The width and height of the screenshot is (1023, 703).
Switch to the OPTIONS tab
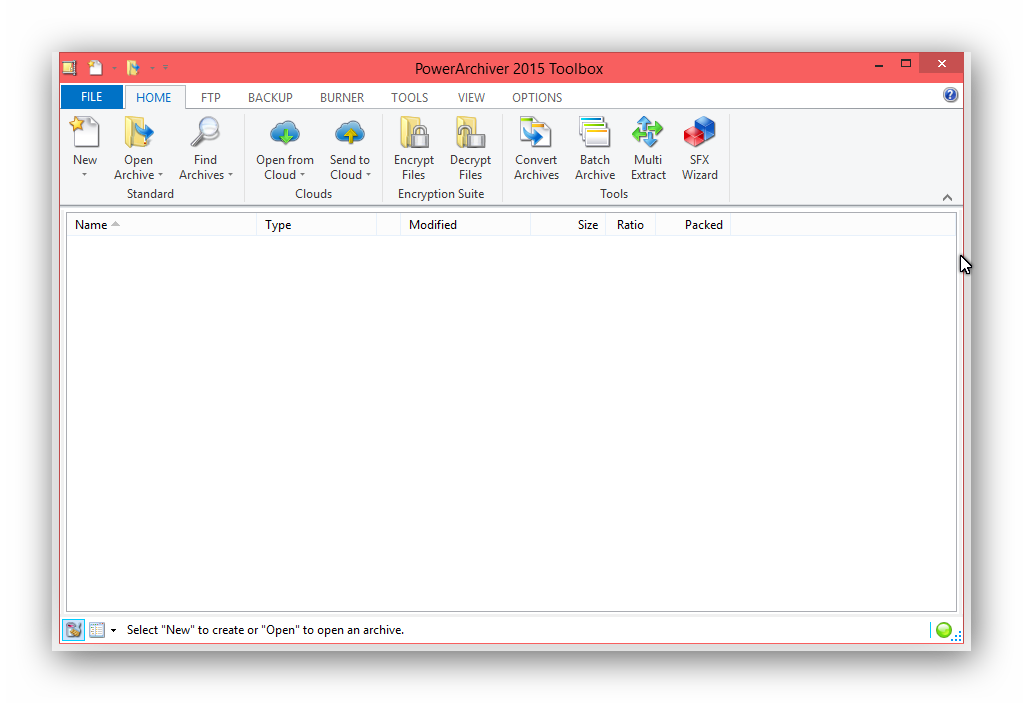coord(537,97)
